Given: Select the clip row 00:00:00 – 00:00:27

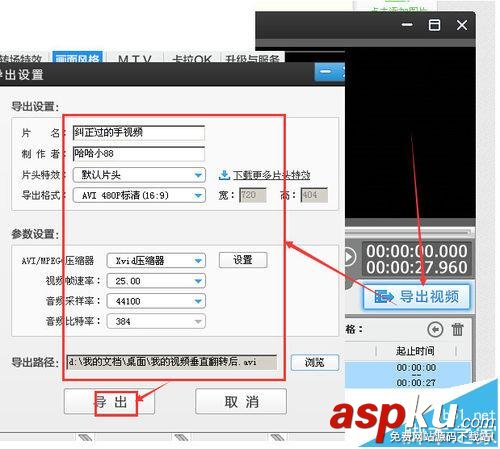Looking at the screenshot, I should (408, 375).
